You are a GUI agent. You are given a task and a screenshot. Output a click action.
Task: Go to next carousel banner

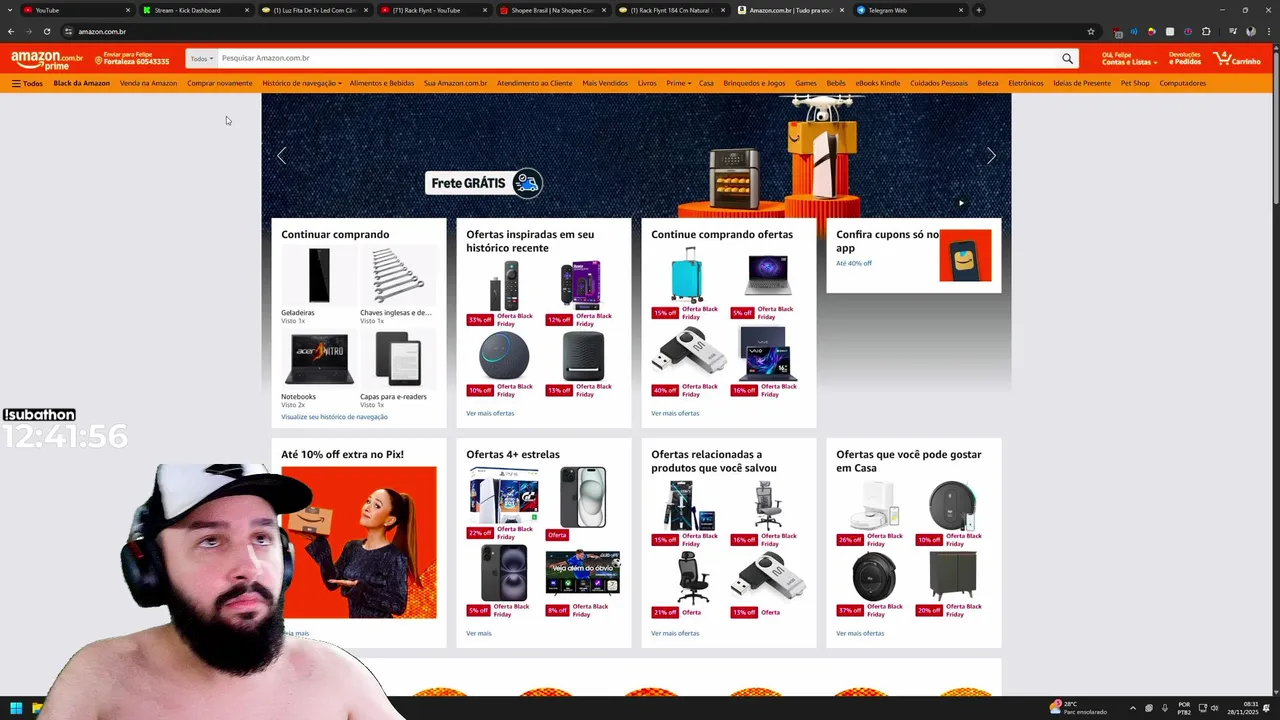point(991,155)
